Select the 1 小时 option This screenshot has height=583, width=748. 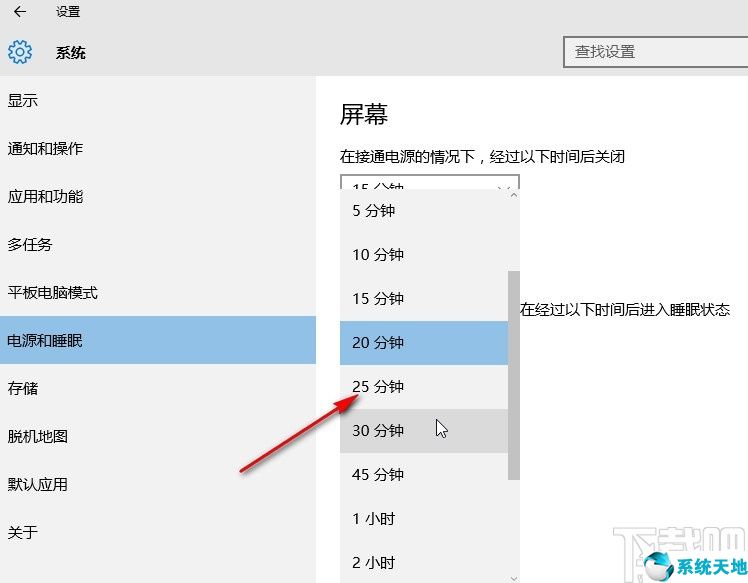[424, 518]
